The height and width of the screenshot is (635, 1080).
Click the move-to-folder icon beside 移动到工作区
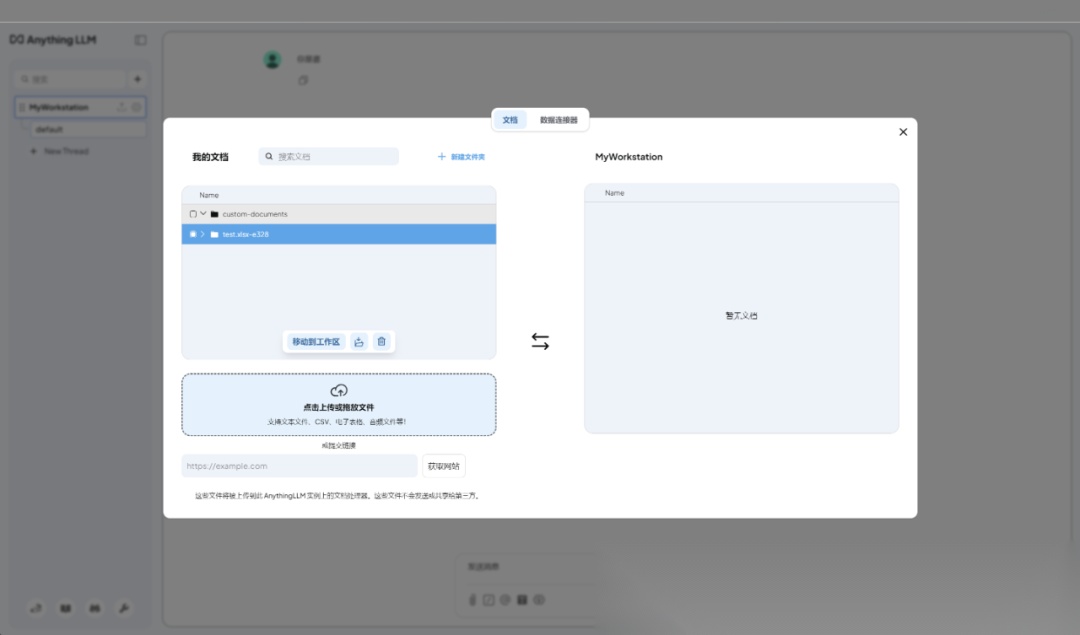[x=359, y=342]
